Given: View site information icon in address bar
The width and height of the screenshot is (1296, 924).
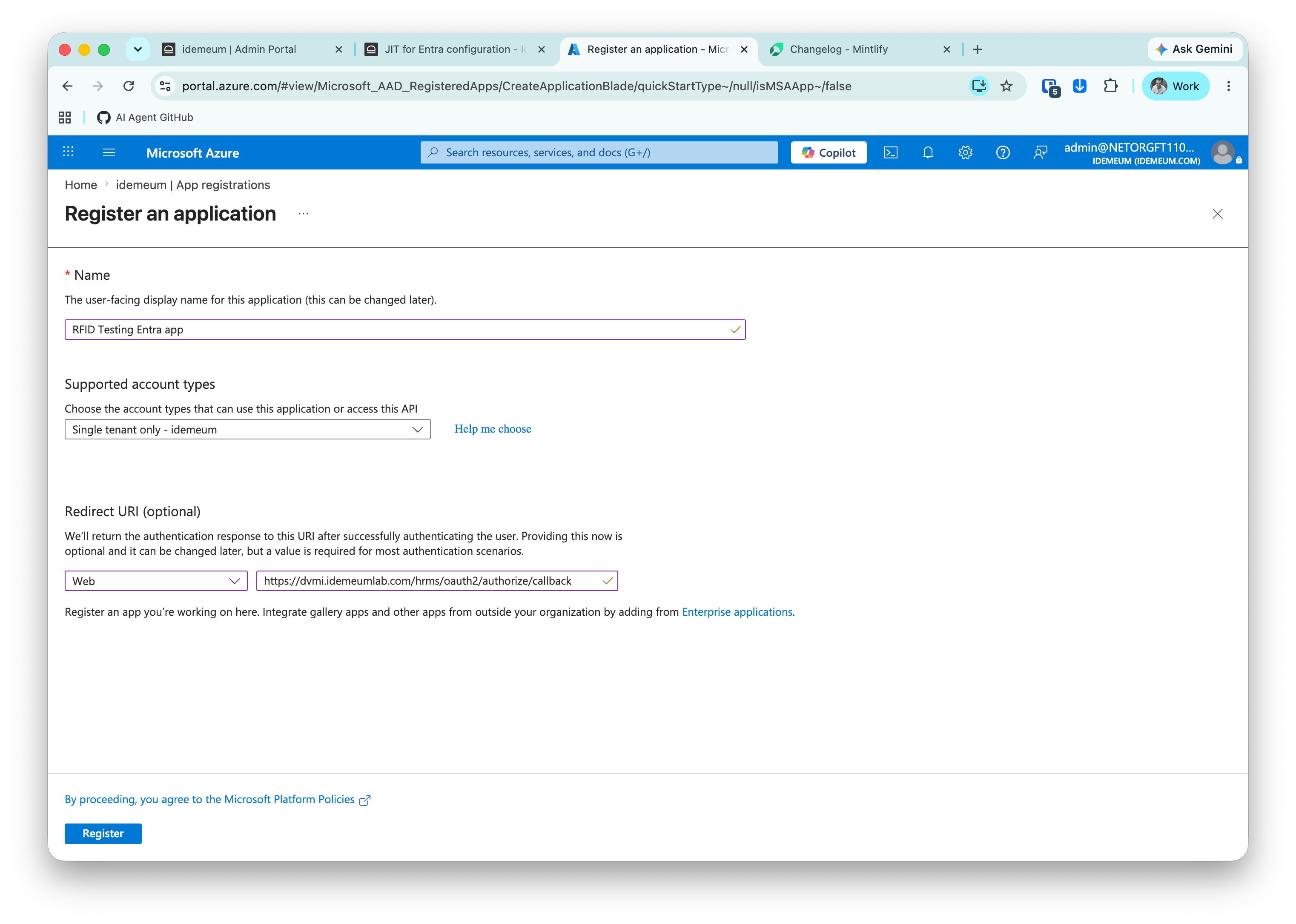Looking at the screenshot, I should click(x=165, y=86).
